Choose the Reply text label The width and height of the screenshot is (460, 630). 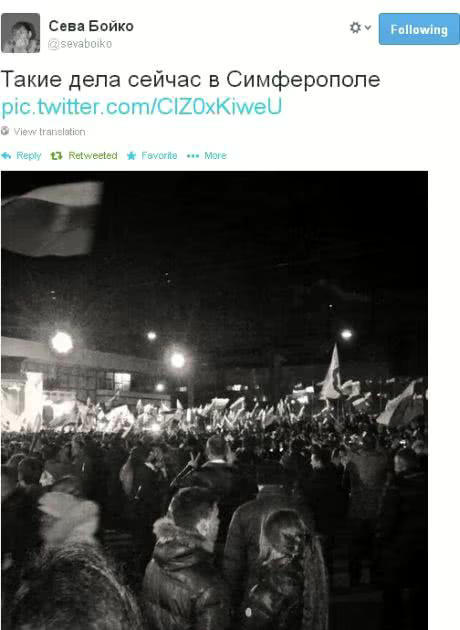29,155
